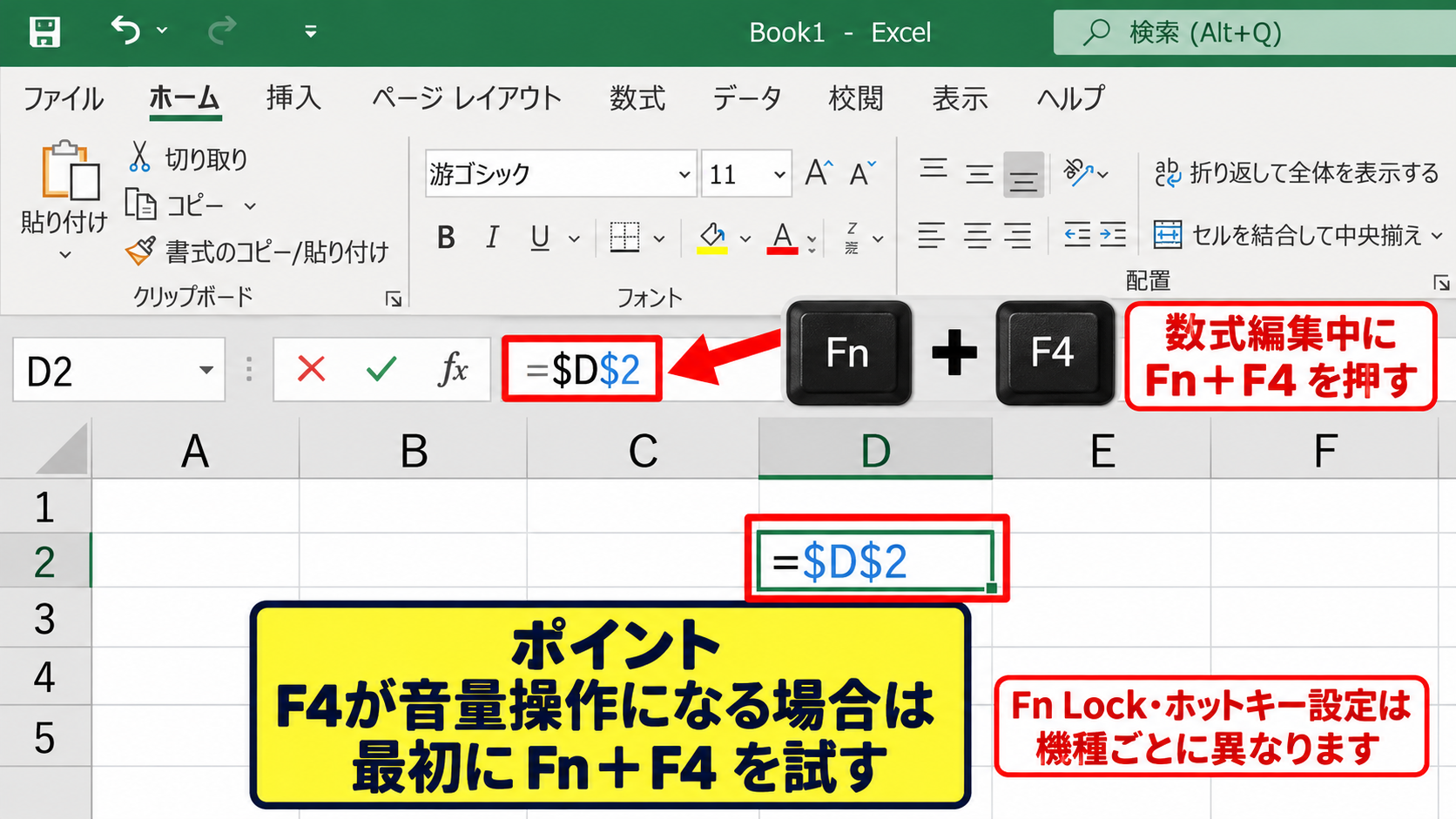The image size is (1456, 819).
Task: Click the decrease indent icon
Action: pyautogui.click(x=1077, y=235)
